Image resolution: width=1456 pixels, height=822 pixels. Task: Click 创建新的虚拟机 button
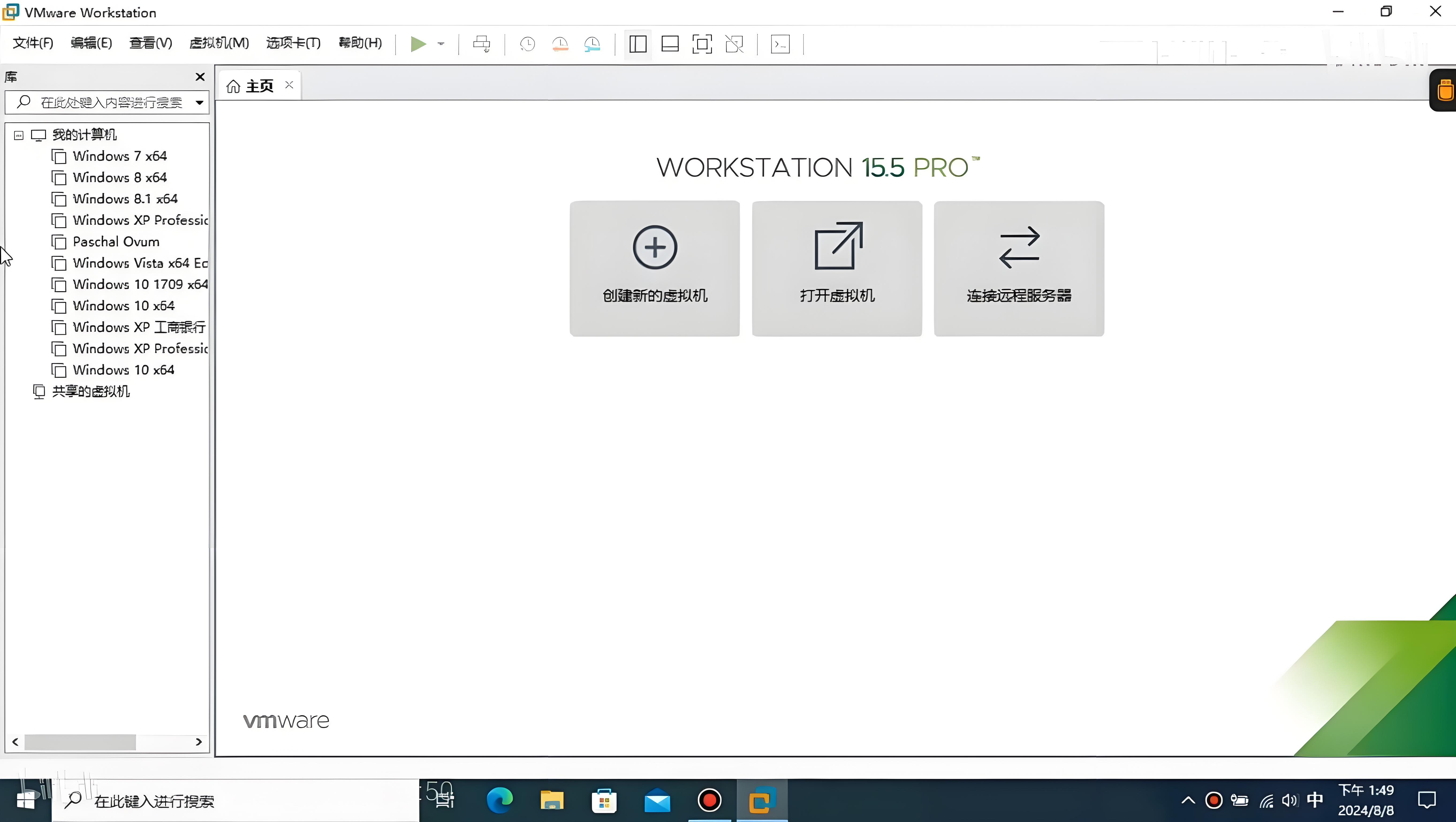coord(654,268)
